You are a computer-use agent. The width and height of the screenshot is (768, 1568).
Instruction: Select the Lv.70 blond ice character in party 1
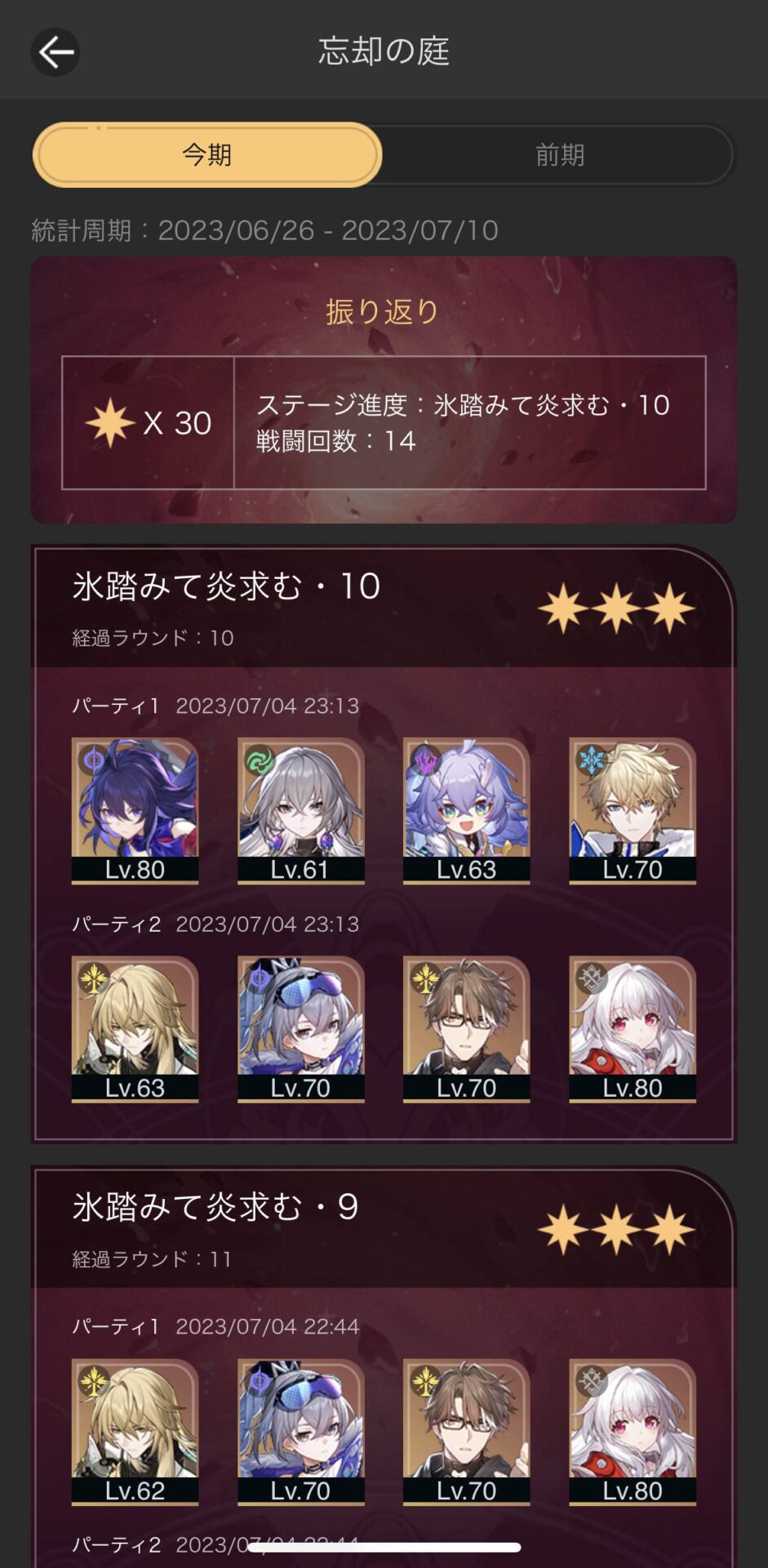633,810
